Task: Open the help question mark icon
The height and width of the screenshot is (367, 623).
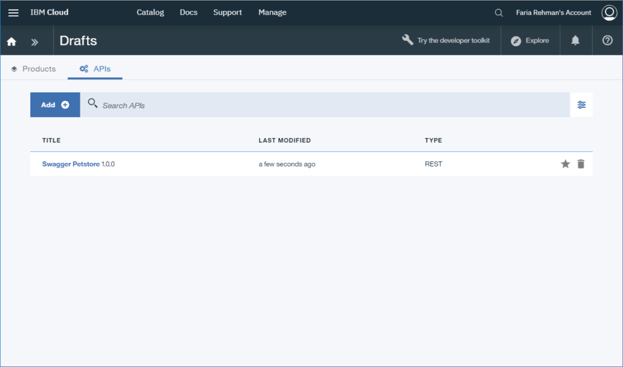Action: (607, 40)
